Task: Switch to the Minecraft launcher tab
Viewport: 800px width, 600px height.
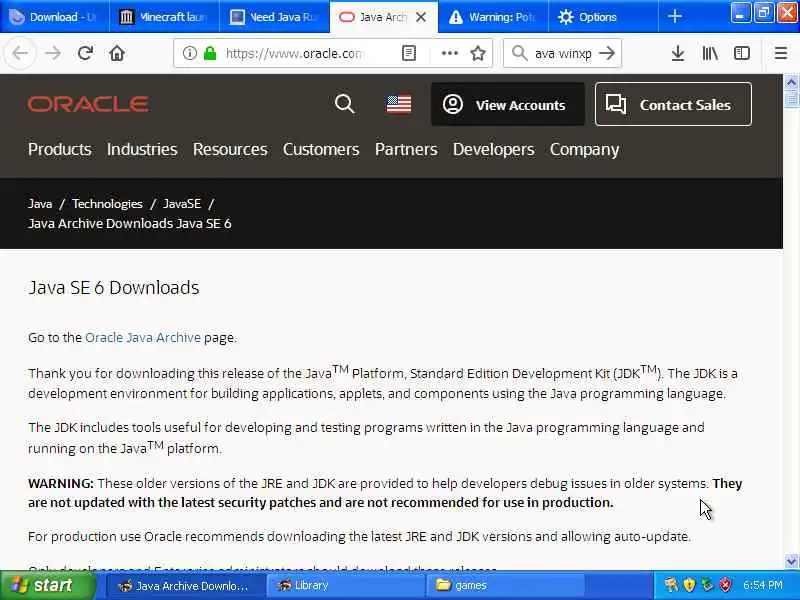Action: point(164,17)
